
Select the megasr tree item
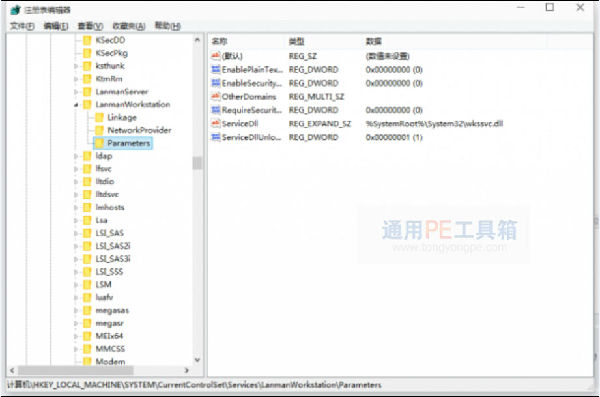[x=109, y=323]
